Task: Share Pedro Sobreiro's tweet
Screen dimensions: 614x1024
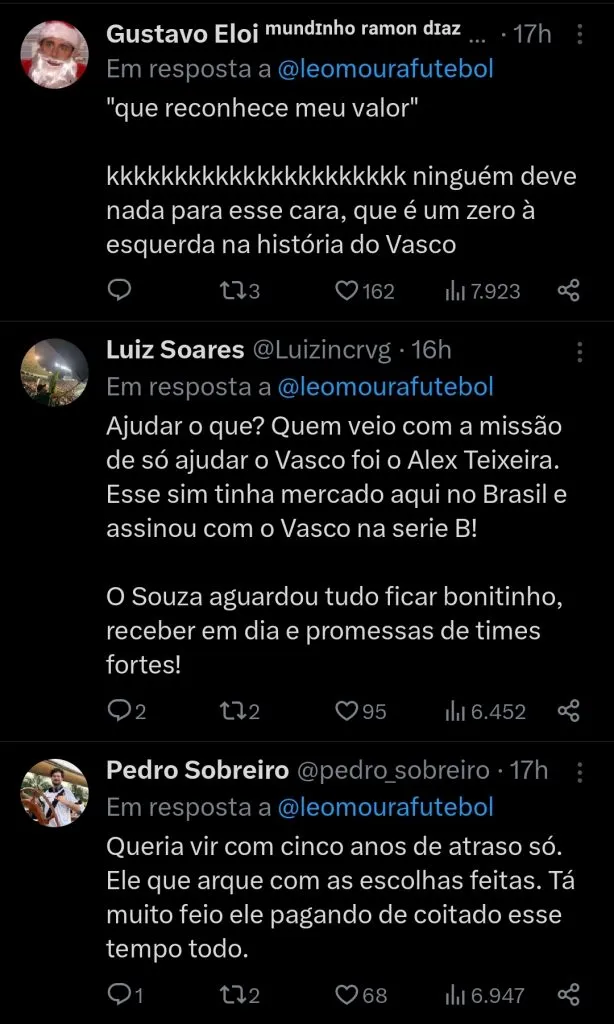Action: click(568, 994)
